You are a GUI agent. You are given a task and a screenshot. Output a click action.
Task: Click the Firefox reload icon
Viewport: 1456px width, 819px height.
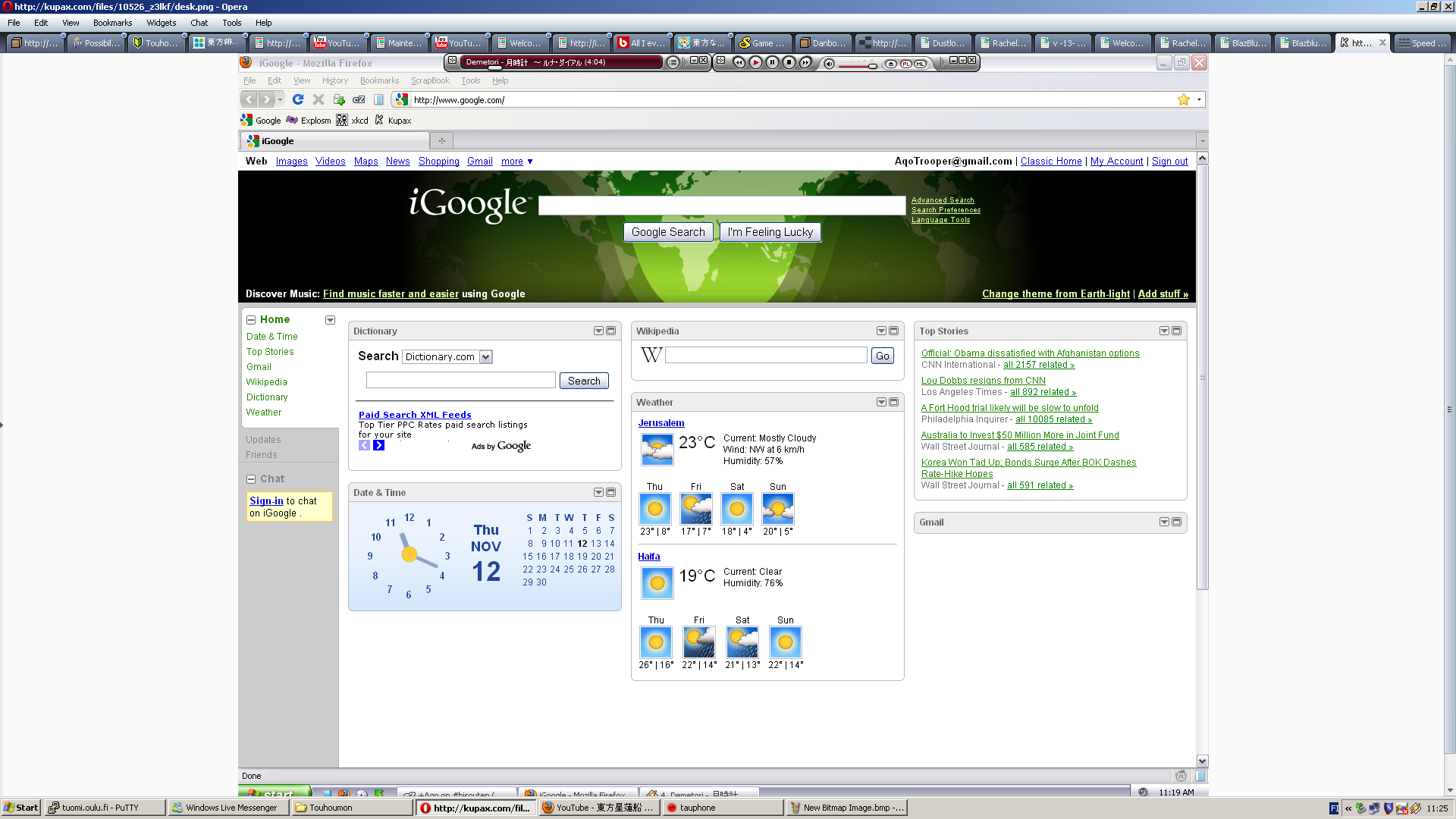298,99
